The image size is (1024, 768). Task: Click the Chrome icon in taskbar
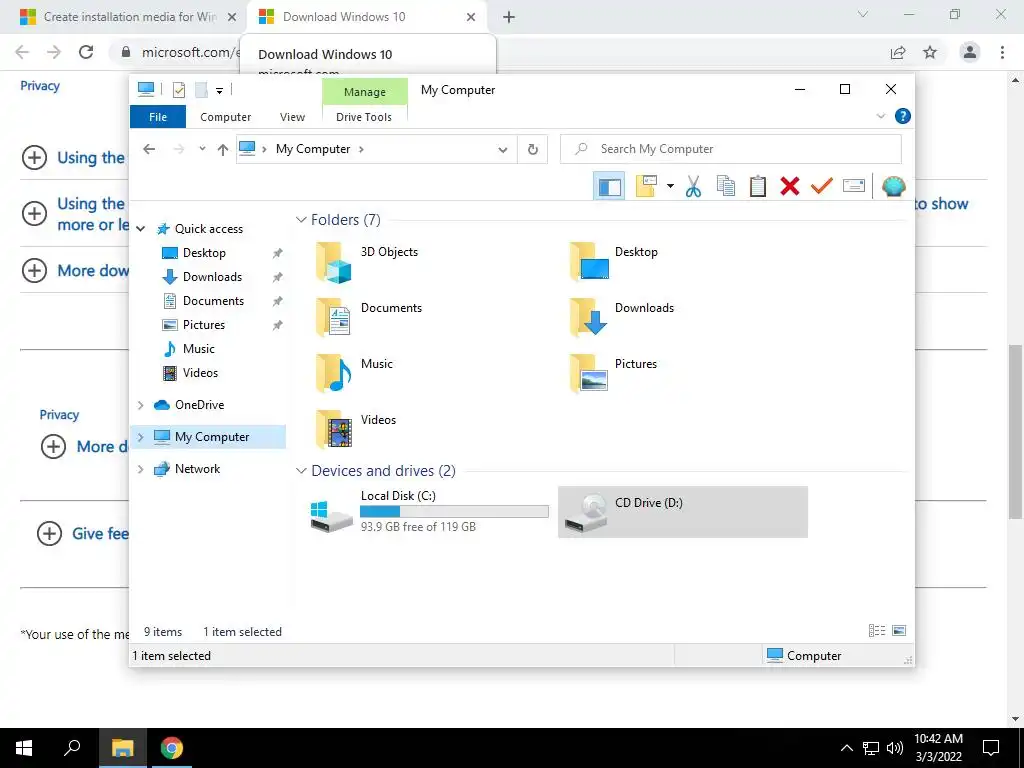coord(172,748)
